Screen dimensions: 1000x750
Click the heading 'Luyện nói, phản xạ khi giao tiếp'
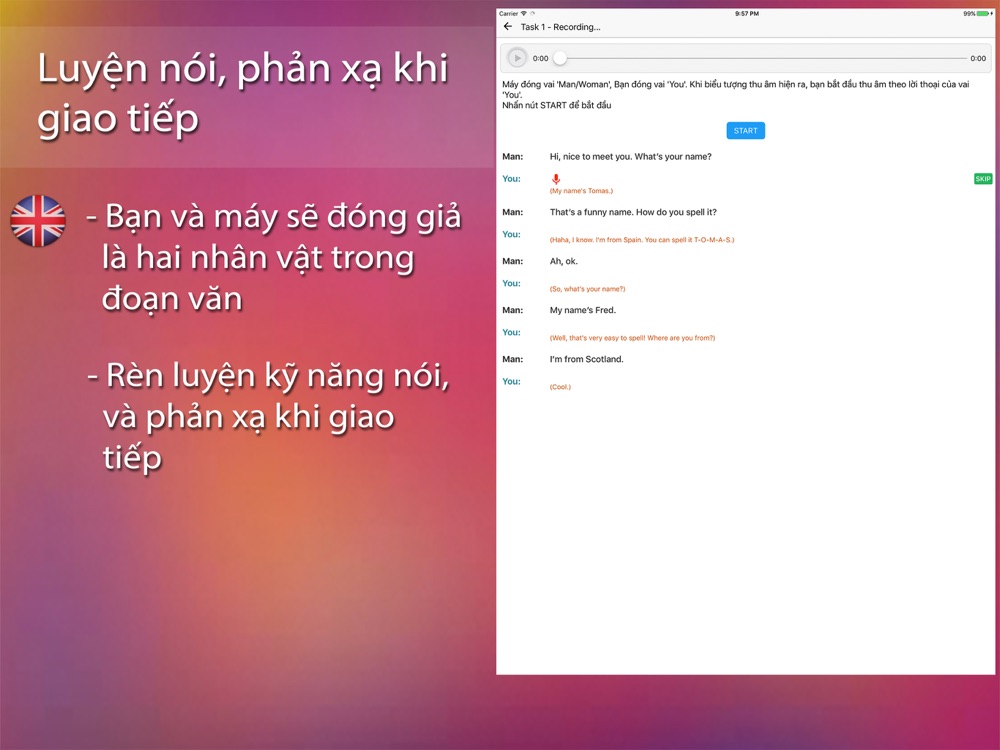(x=243, y=93)
